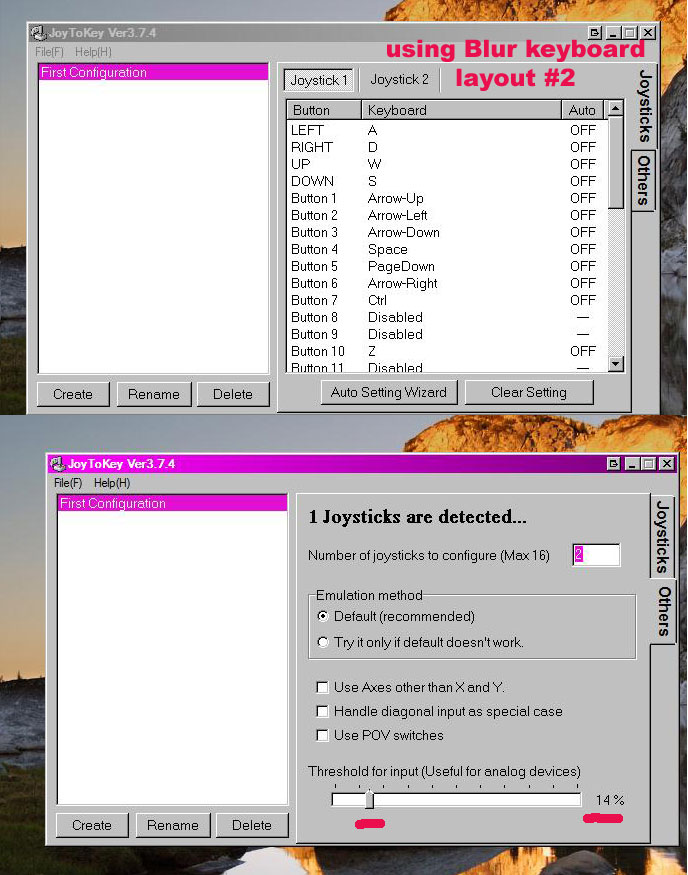Select Button 9 Disabled row
The height and width of the screenshot is (875, 688).
tap(446, 334)
